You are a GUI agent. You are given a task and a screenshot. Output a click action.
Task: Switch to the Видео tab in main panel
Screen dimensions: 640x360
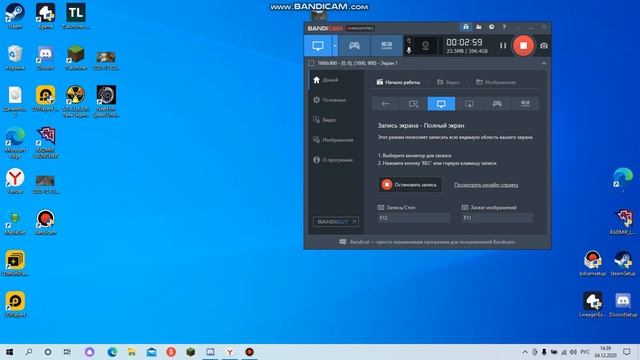[x=448, y=82]
